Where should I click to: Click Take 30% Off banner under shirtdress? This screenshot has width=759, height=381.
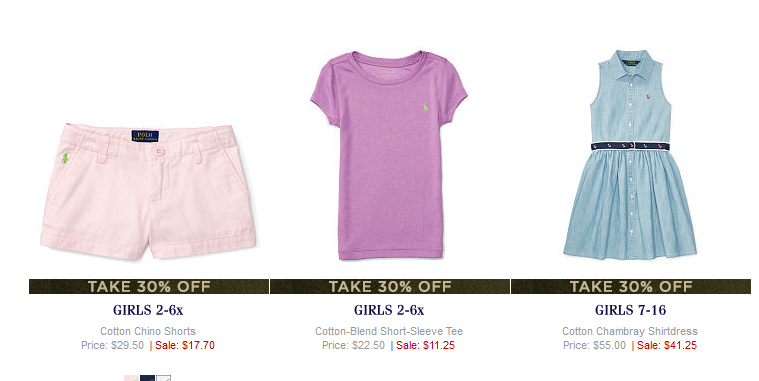[x=631, y=287]
